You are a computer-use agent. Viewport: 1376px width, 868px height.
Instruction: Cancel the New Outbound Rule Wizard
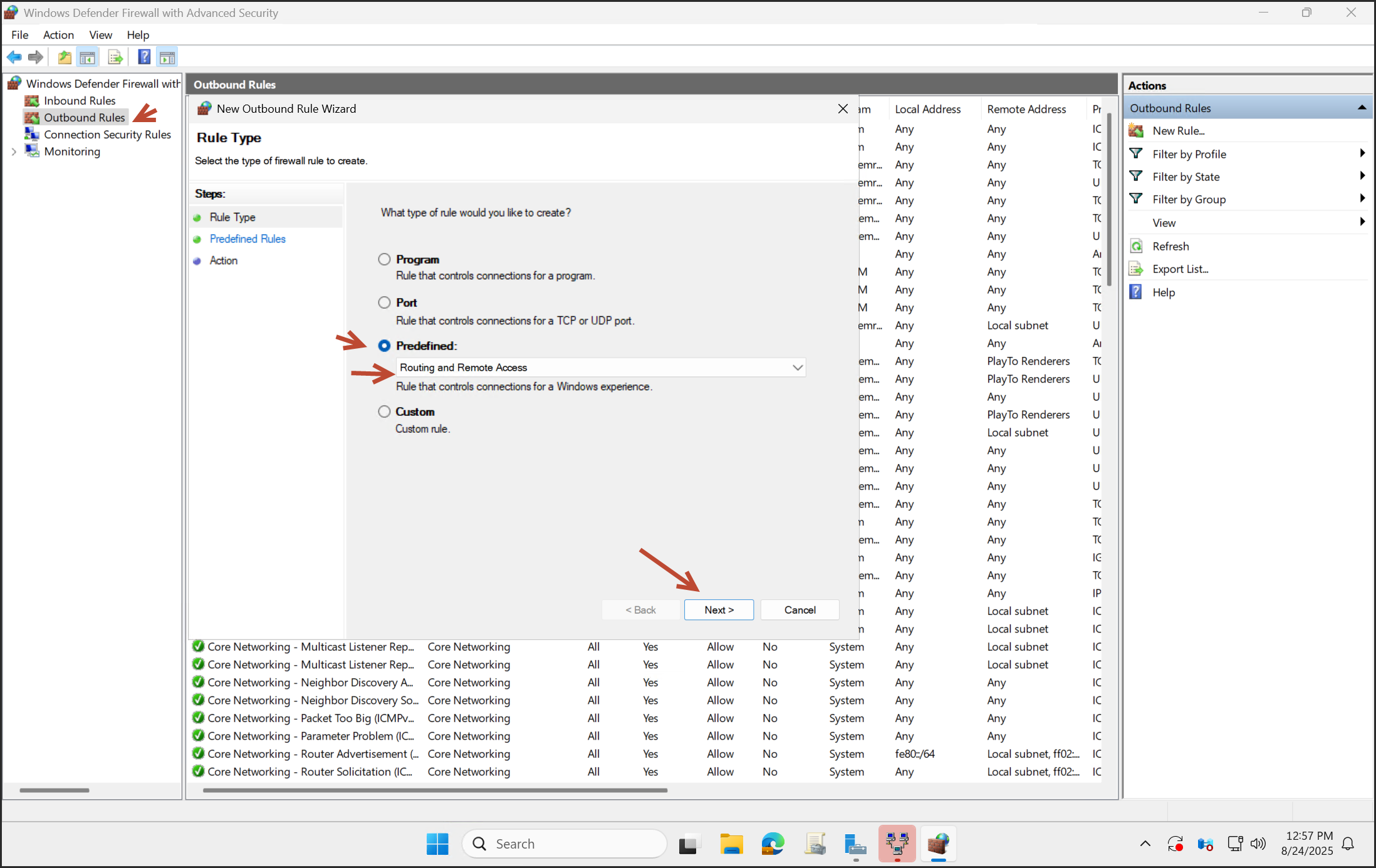coord(800,610)
